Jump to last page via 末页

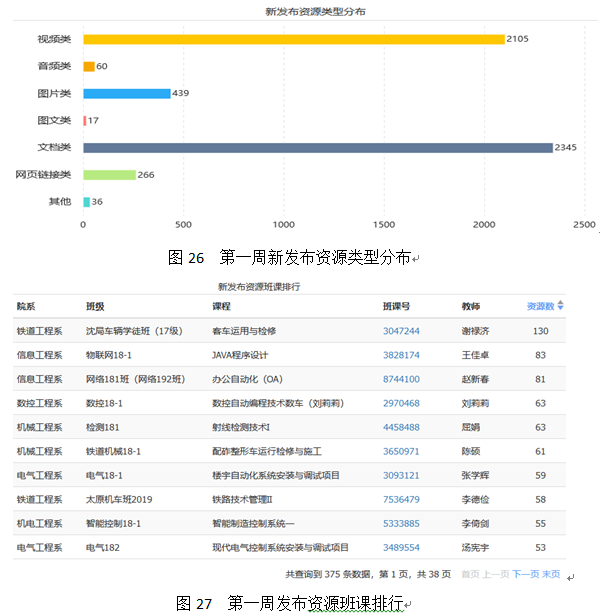[551, 575]
